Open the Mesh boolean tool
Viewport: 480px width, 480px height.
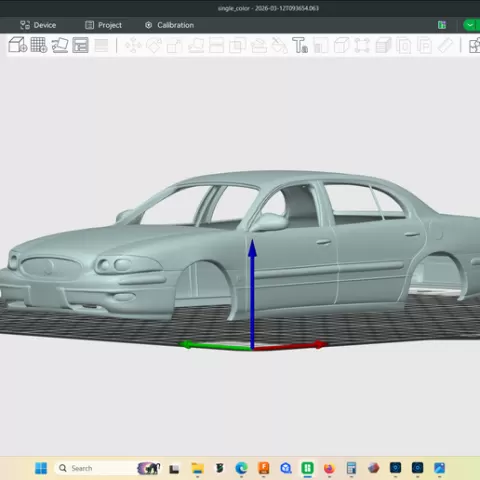[237, 45]
